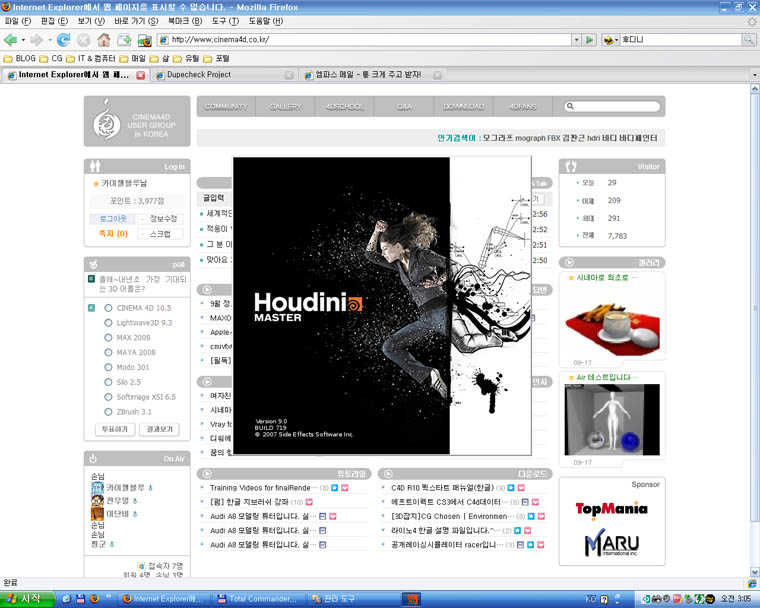Select the Modo 301 poll option
Image resolution: width=760 pixels, height=608 pixels.
108,368
